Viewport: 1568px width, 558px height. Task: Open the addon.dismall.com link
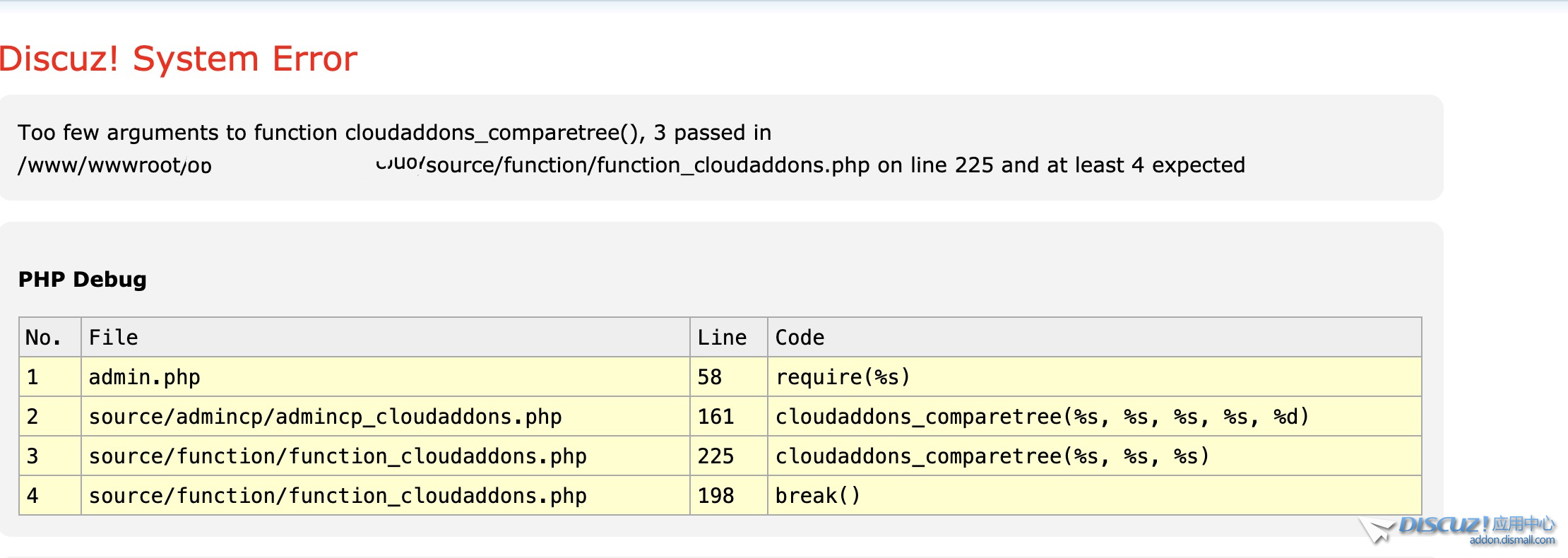pos(1511,540)
